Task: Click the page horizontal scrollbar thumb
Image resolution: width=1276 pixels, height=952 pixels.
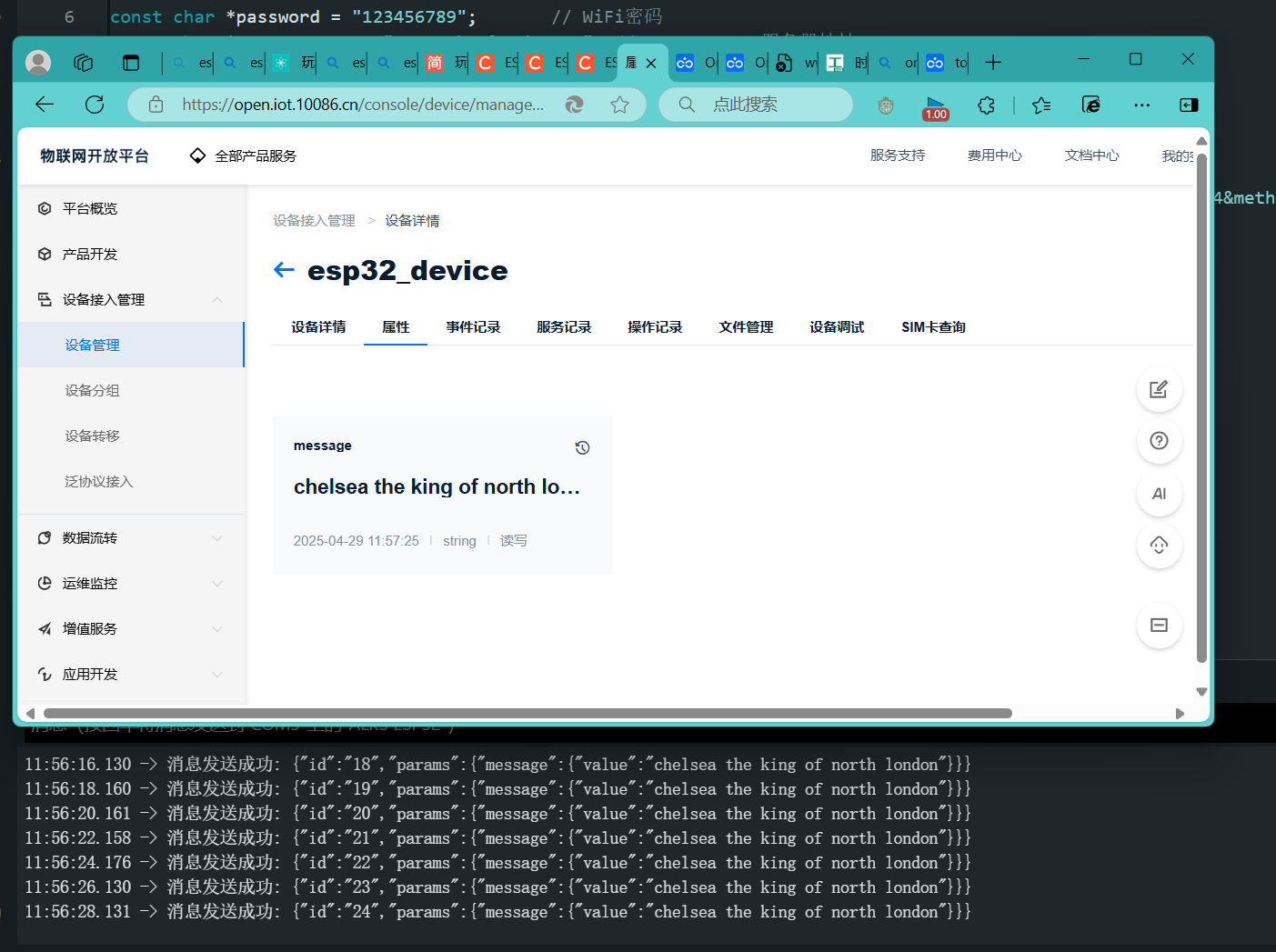Action: (527, 714)
